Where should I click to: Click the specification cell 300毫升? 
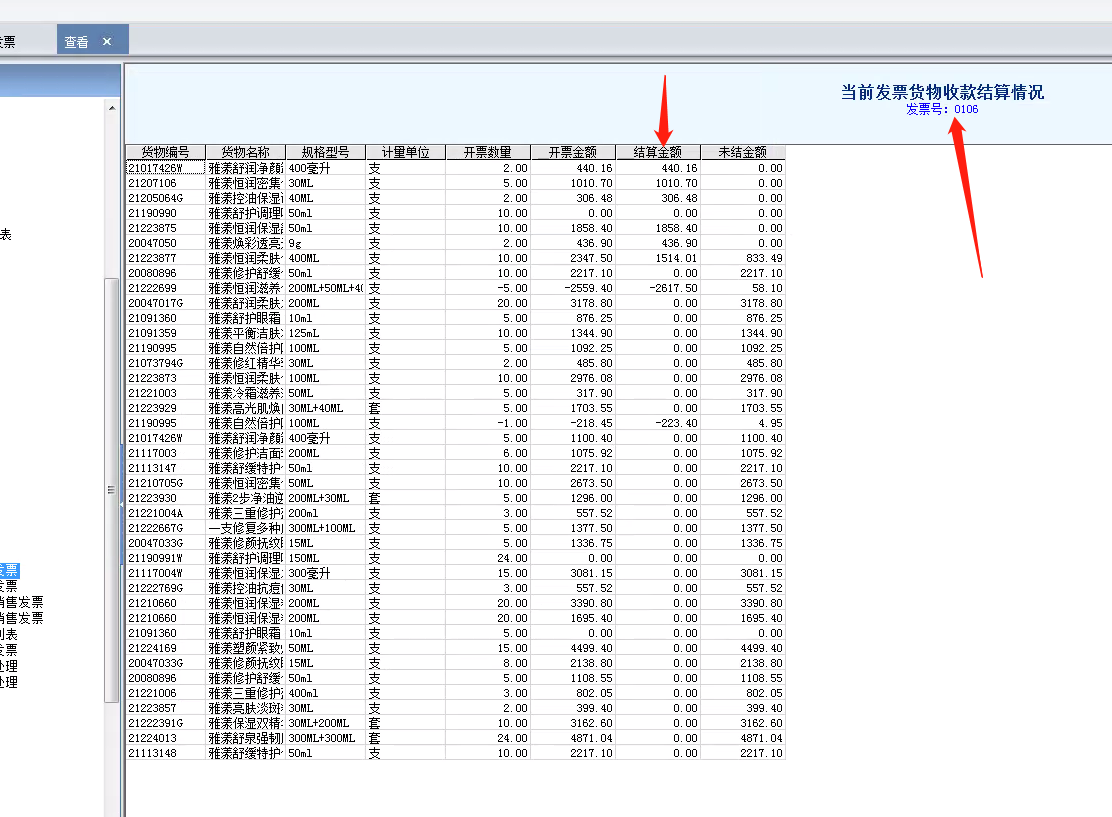pos(326,573)
